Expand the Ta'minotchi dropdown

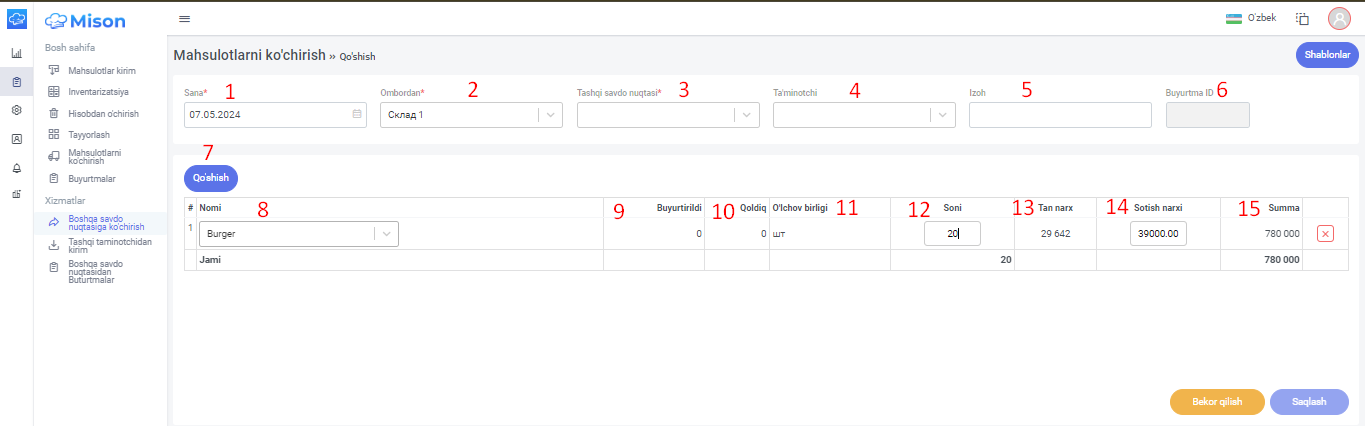click(864, 115)
